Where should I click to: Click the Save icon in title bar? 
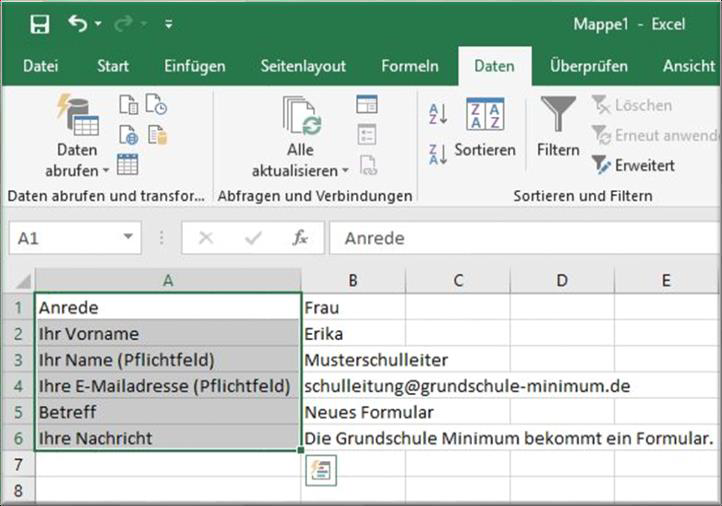(39, 23)
